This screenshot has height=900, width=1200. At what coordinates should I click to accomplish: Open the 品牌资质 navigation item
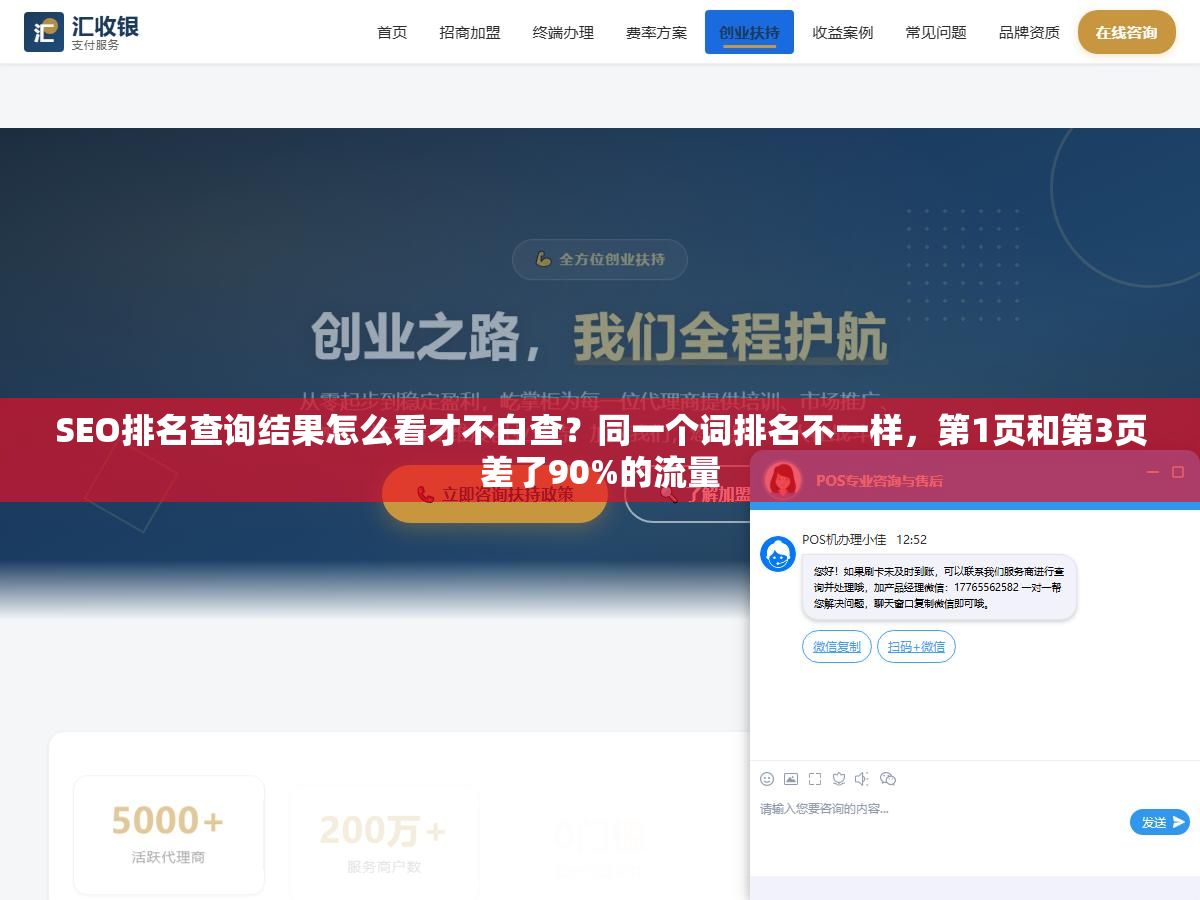(x=1029, y=32)
